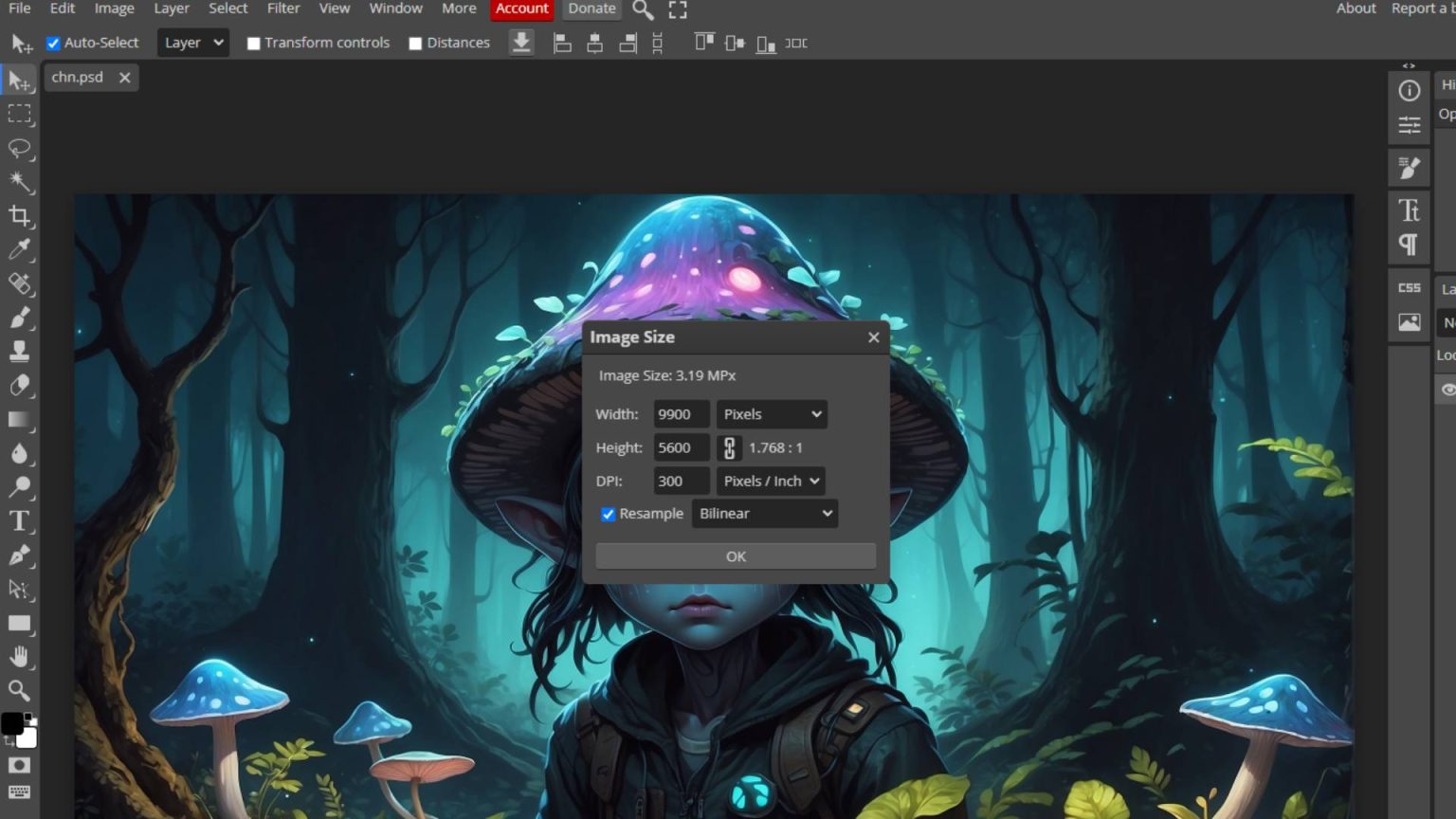Screen dimensions: 1456x819
Task: Select the Type tool in left toolbar
Action: tap(19, 521)
